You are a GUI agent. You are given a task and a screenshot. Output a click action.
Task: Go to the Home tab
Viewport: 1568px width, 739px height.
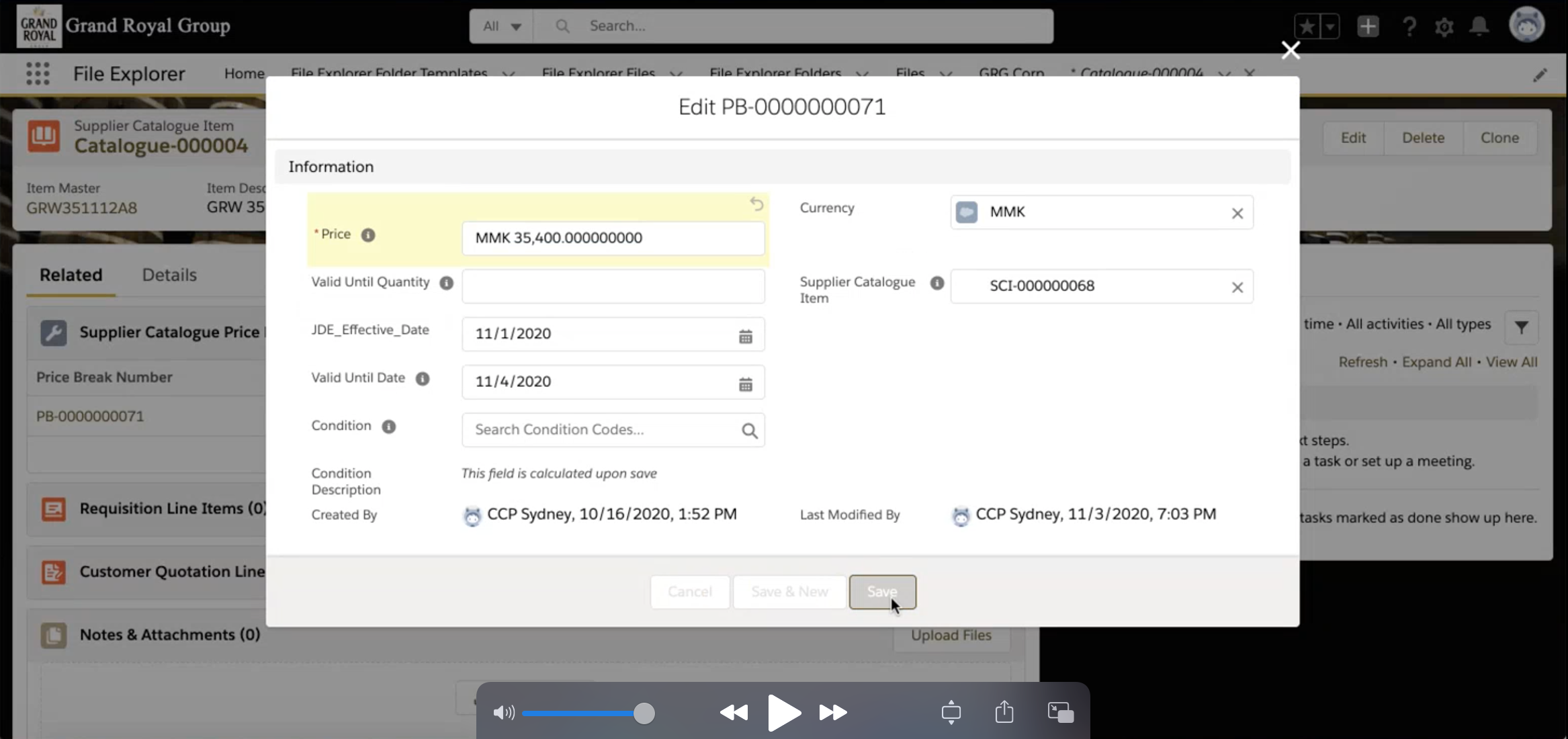pyautogui.click(x=244, y=73)
